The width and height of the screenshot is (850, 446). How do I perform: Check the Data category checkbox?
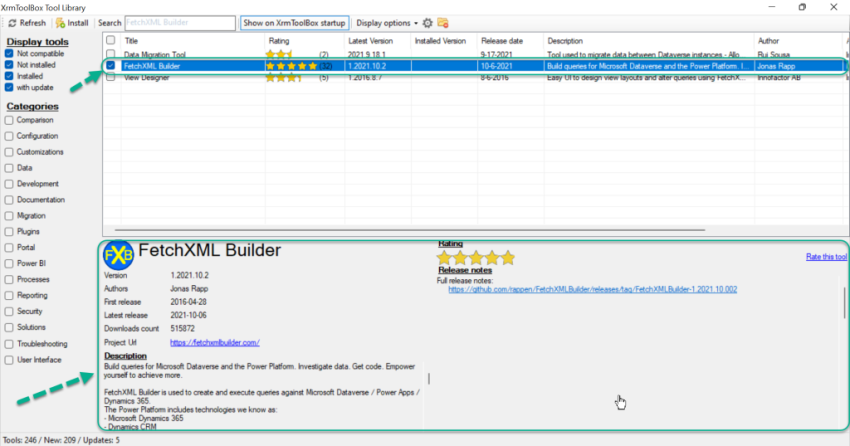(x=9, y=168)
